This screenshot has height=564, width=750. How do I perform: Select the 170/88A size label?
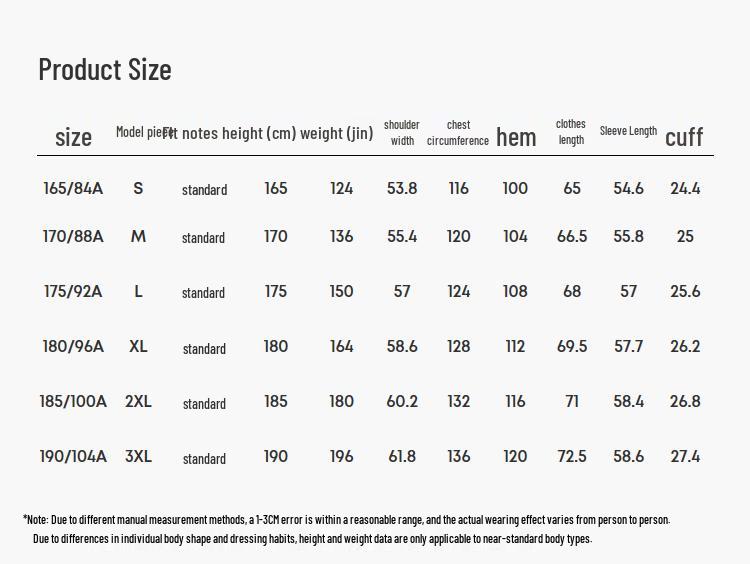(x=73, y=236)
